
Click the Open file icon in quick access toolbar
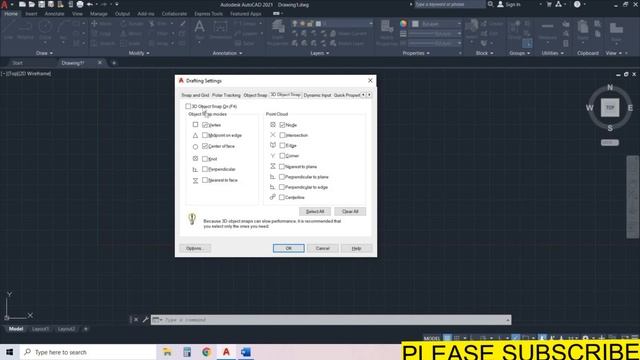click(31, 4)
